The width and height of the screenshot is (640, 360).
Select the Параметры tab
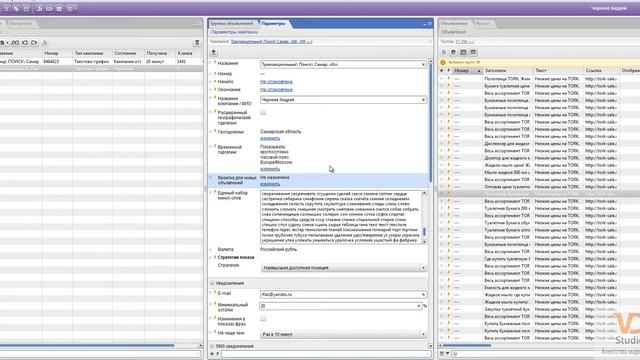click(273, 23)
